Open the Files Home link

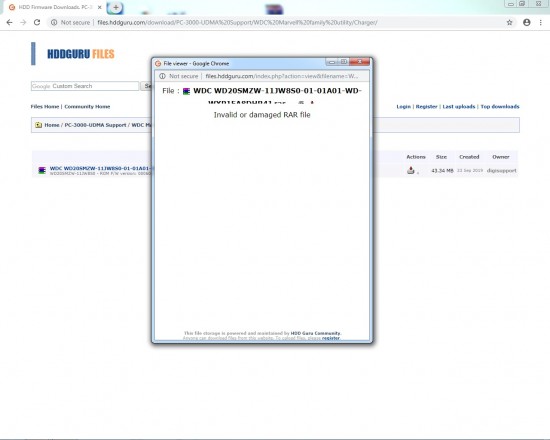point(45,107)
